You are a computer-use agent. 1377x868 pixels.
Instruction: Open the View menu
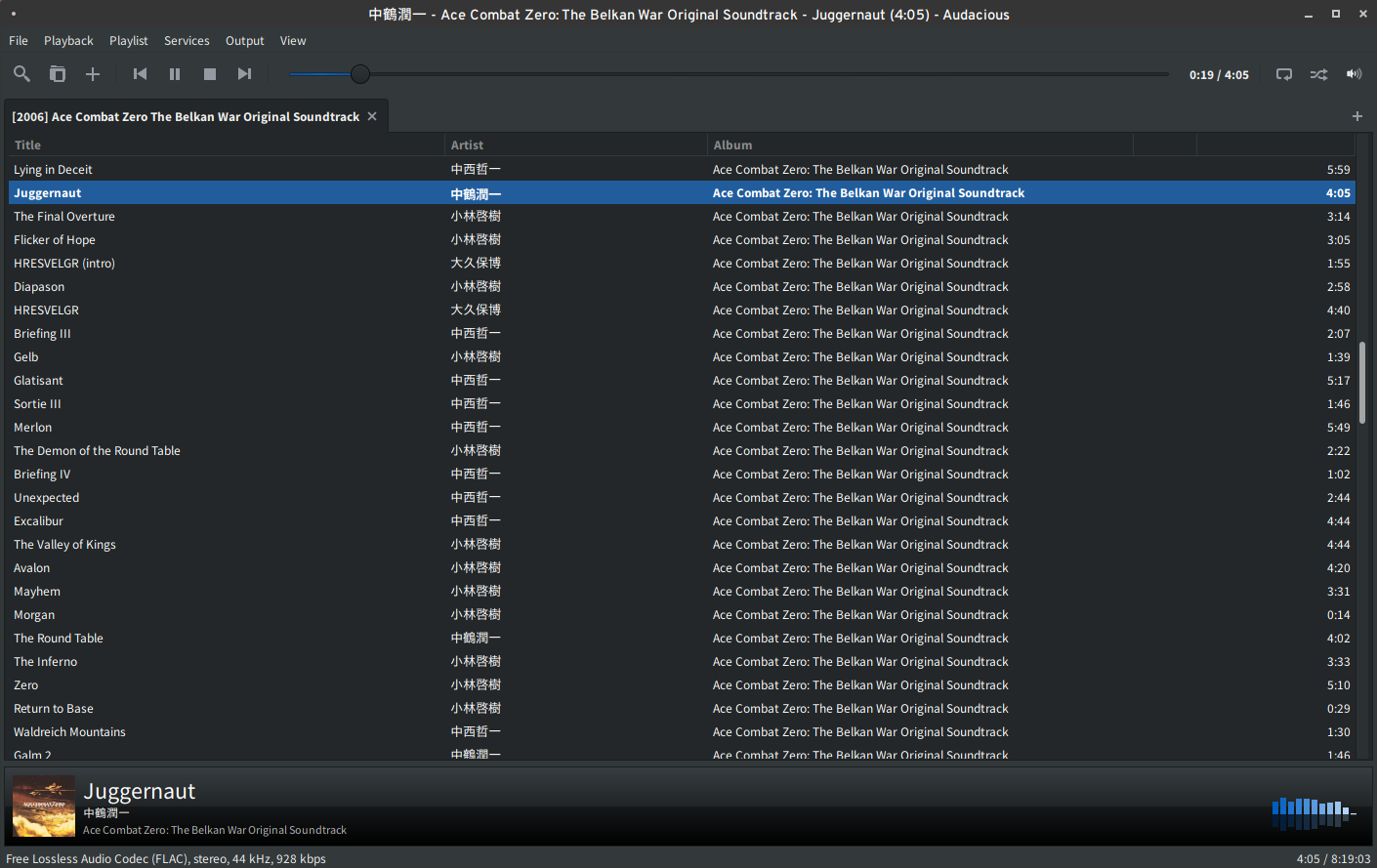tap(293, 41)
